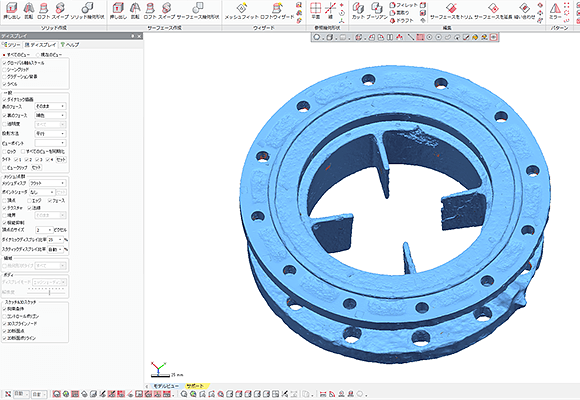Apply Chamfer (面取り) tool
Screen dimensions: 580x400
[x=399, y=13]
